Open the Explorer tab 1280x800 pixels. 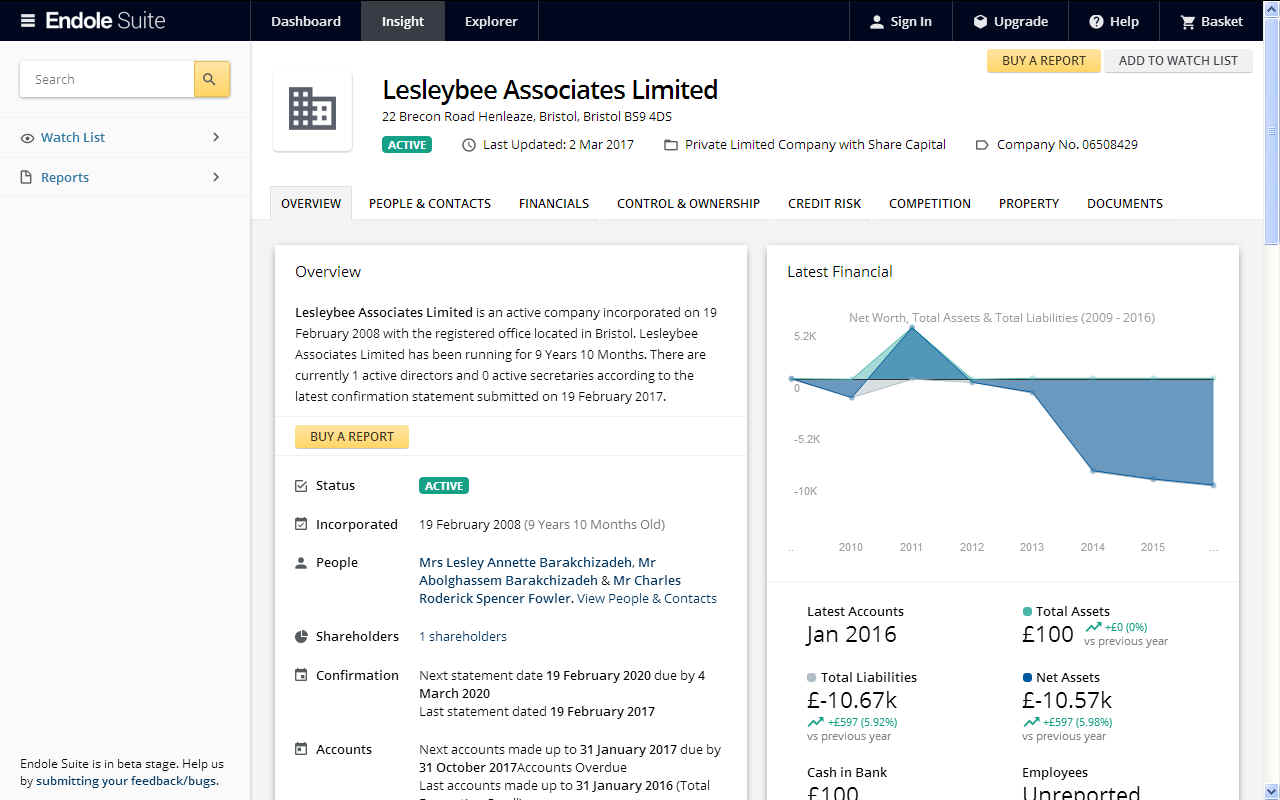[x=491, y=21]
